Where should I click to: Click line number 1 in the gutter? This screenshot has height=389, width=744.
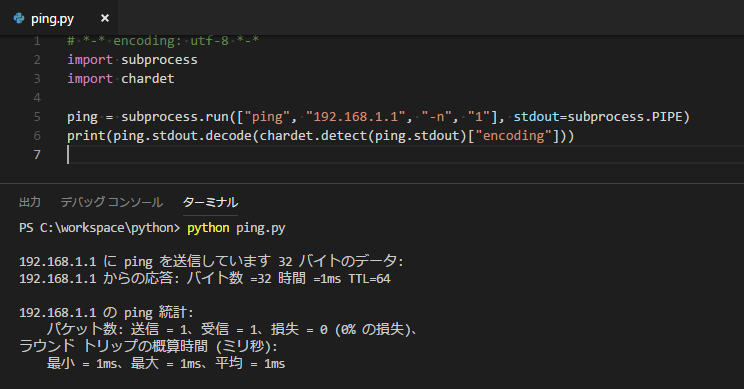tap(37, 41)
